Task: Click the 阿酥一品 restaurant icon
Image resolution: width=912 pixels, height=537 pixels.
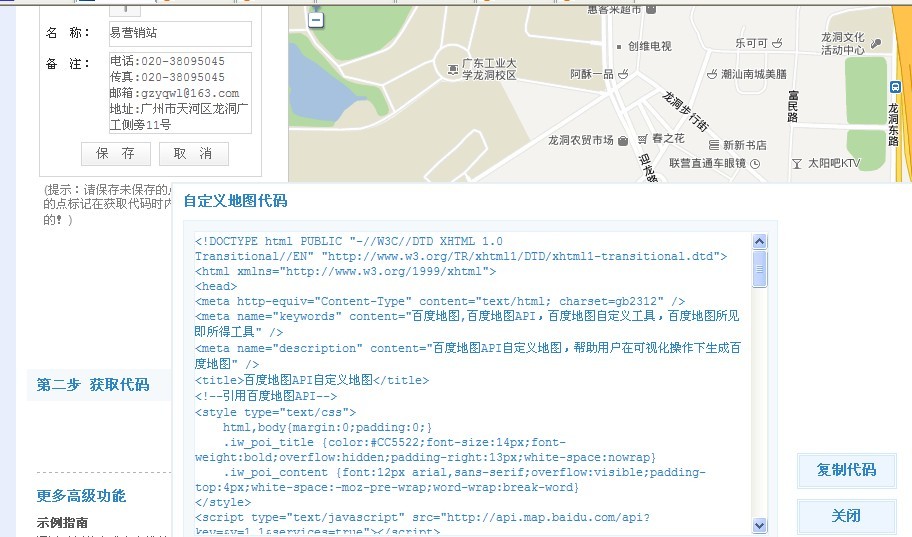Action: click(623, 74)
